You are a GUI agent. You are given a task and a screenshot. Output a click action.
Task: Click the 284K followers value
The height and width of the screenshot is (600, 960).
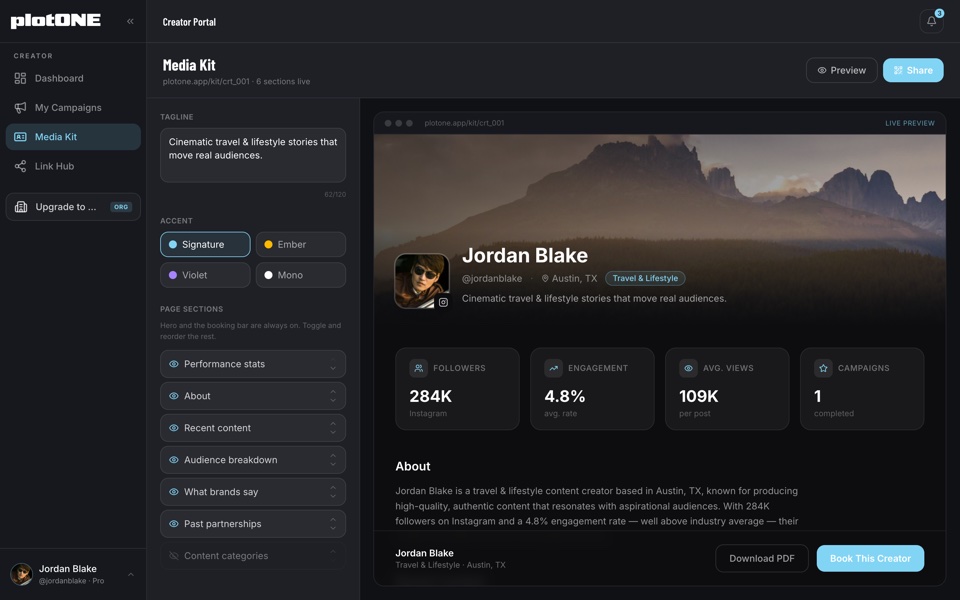pos(430,396)
